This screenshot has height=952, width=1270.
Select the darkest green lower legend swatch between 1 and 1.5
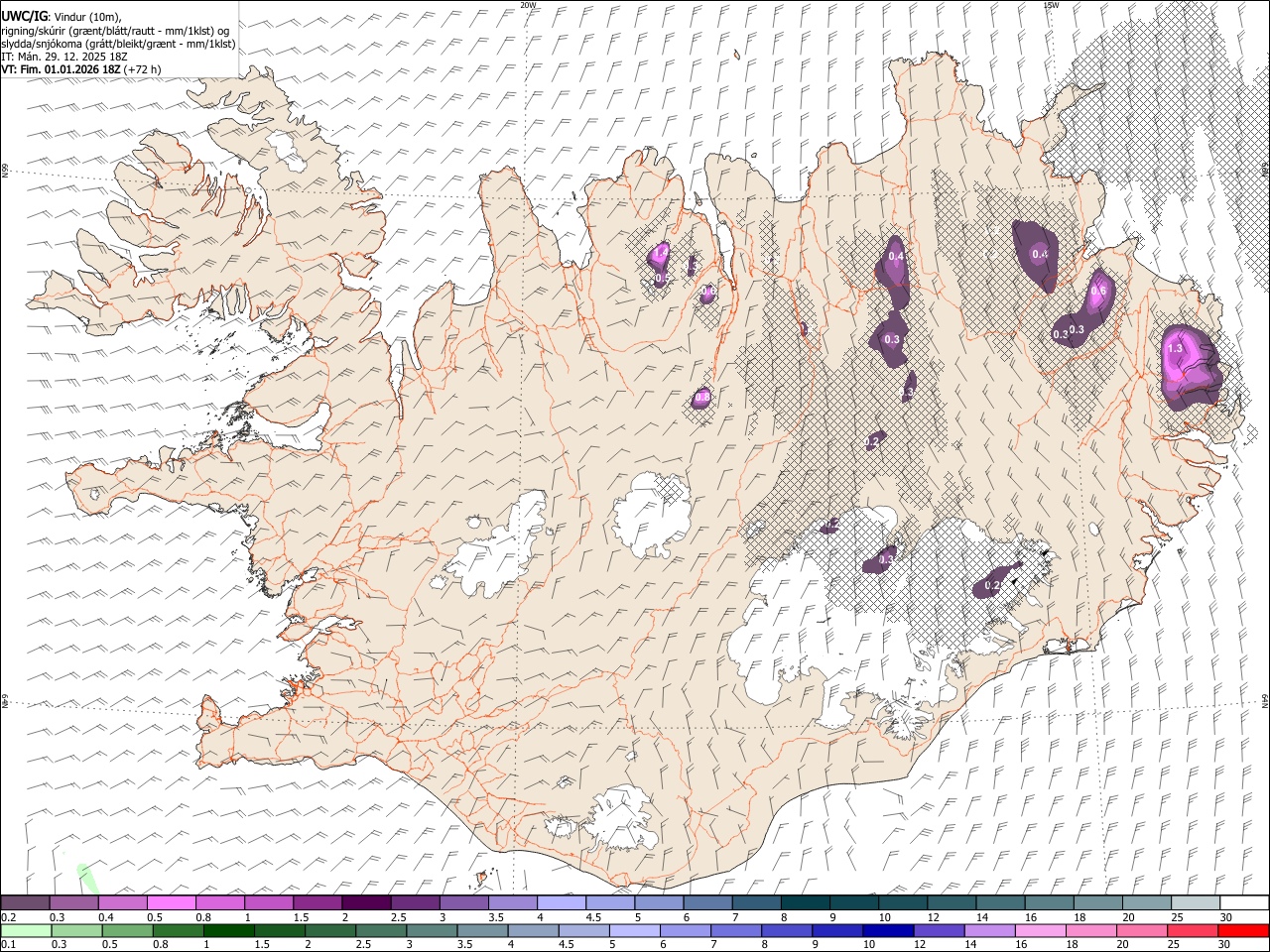[229, 931]
